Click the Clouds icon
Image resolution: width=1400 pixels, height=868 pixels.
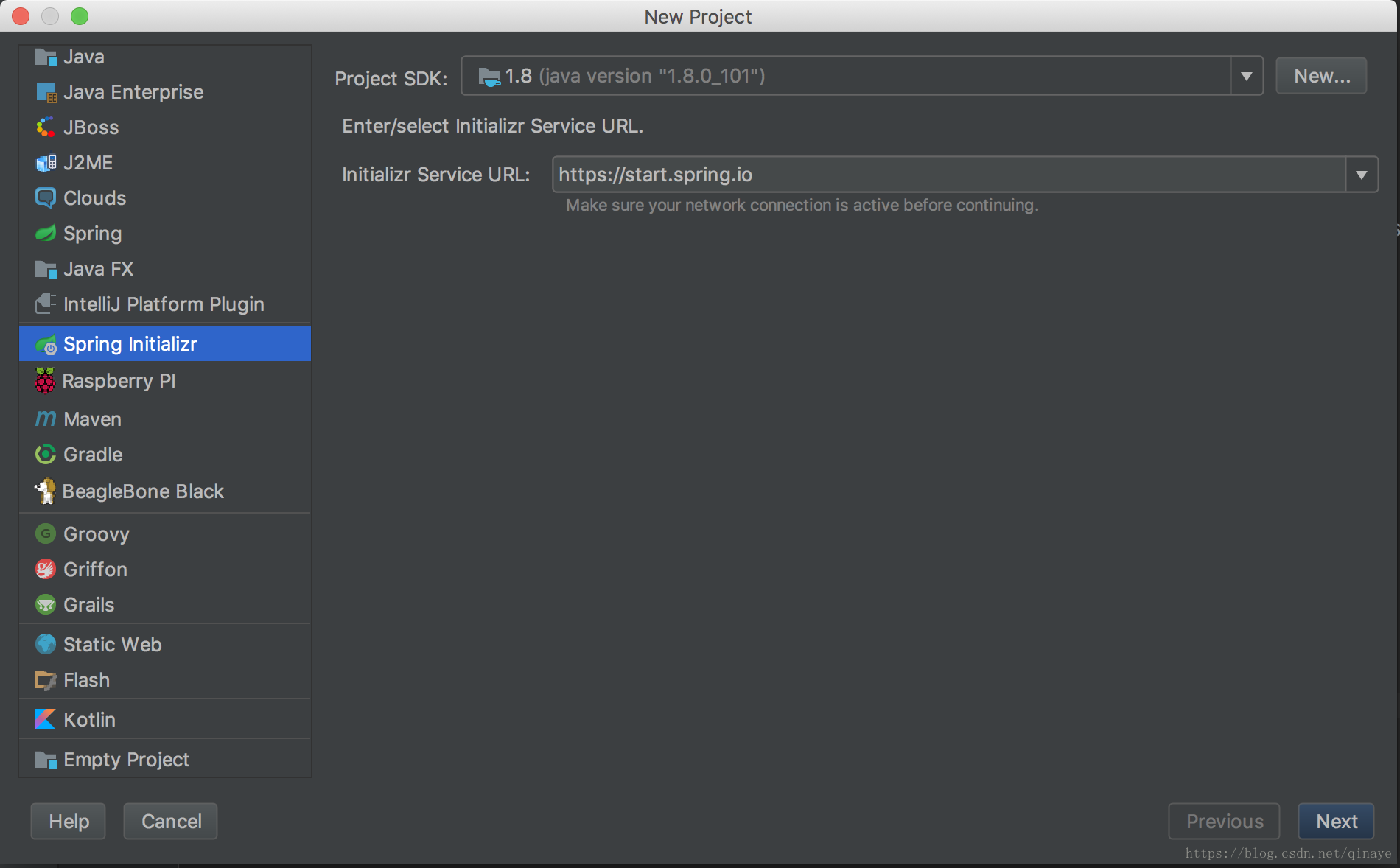[46, 197]
